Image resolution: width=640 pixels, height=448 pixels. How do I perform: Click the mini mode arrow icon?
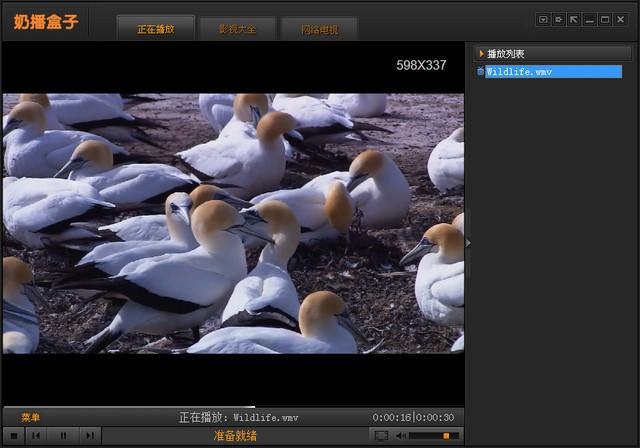coord(574,19)
